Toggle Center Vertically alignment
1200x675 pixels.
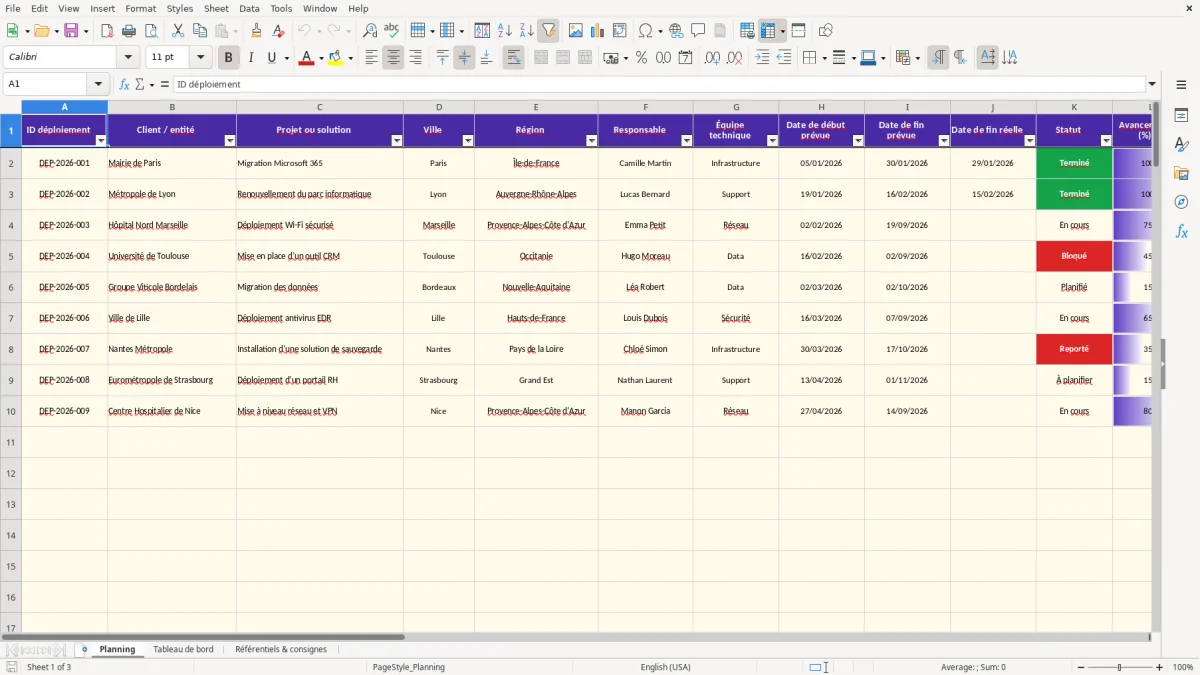(464, 58)
